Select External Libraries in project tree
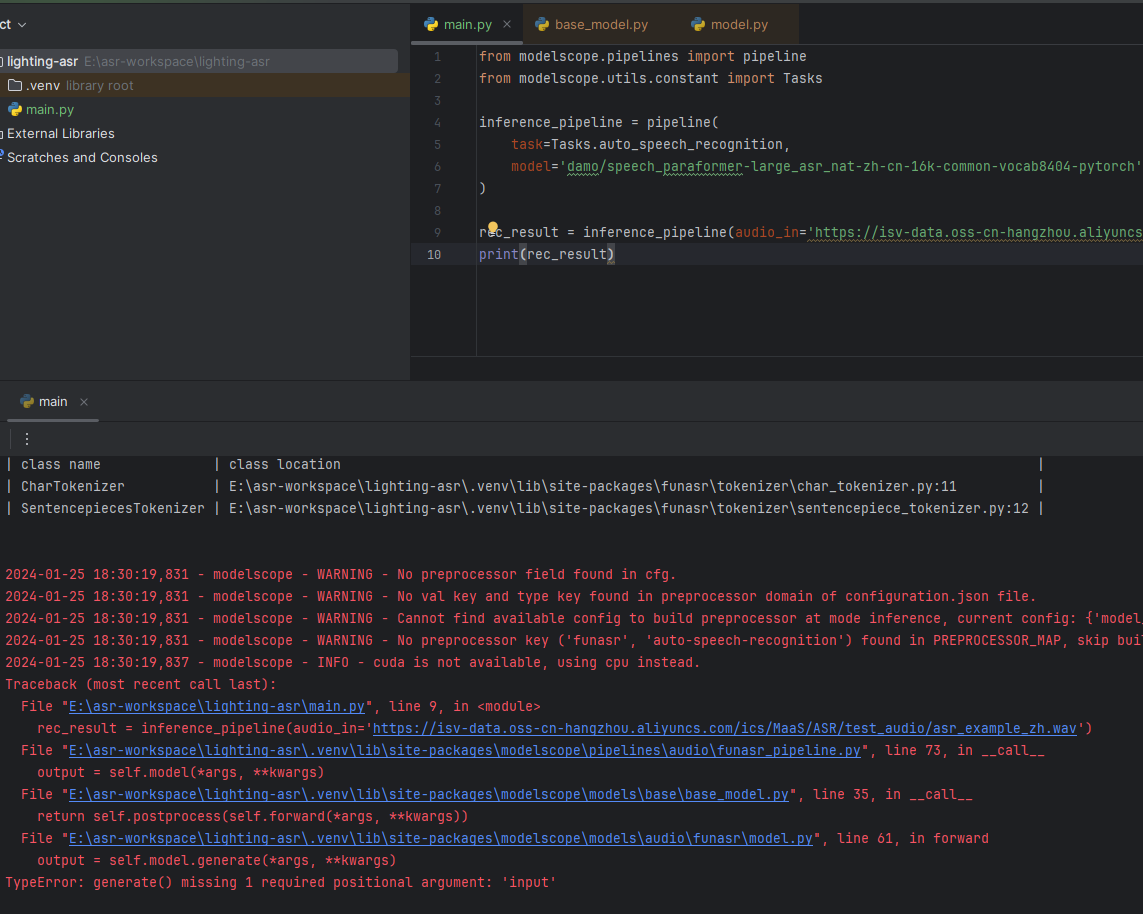The image size is (1143, 914). click(61, 133)
